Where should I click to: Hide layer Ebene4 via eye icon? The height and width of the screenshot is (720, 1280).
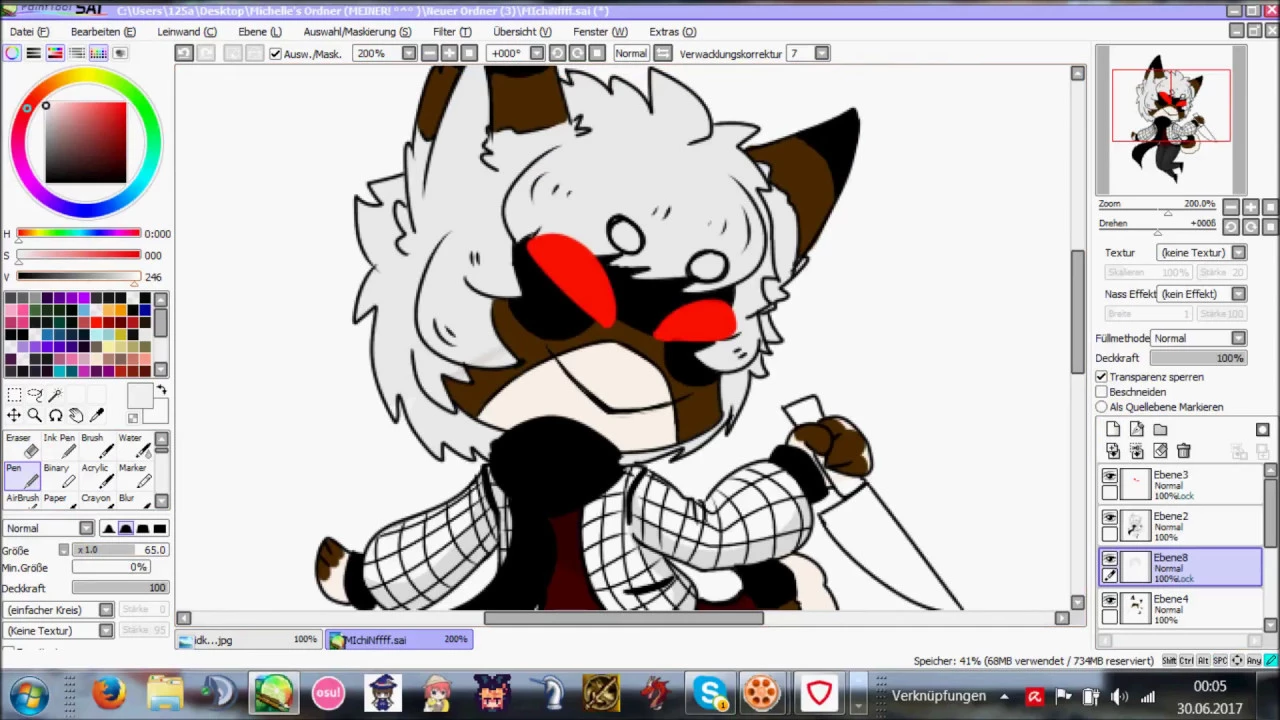pyautogui.click(x=1110, y=600)
